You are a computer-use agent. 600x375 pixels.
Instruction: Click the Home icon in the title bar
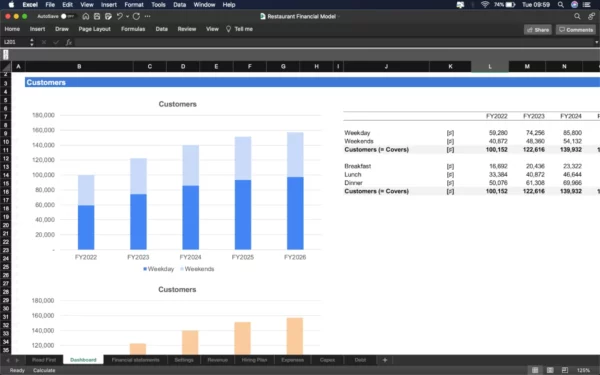(86, 16)
